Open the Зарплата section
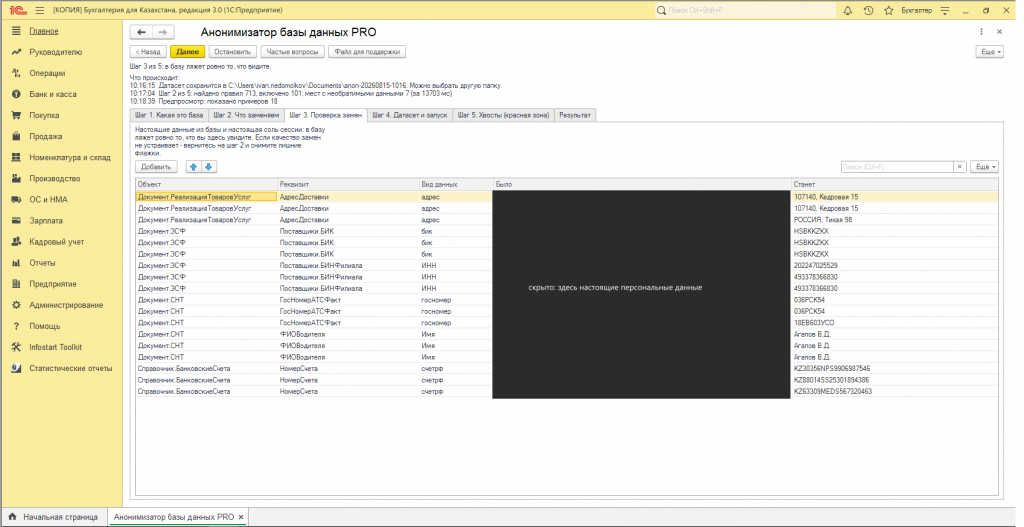Image resolution: width=1024 pixels, height=527 pixels. tap(46, 221)
